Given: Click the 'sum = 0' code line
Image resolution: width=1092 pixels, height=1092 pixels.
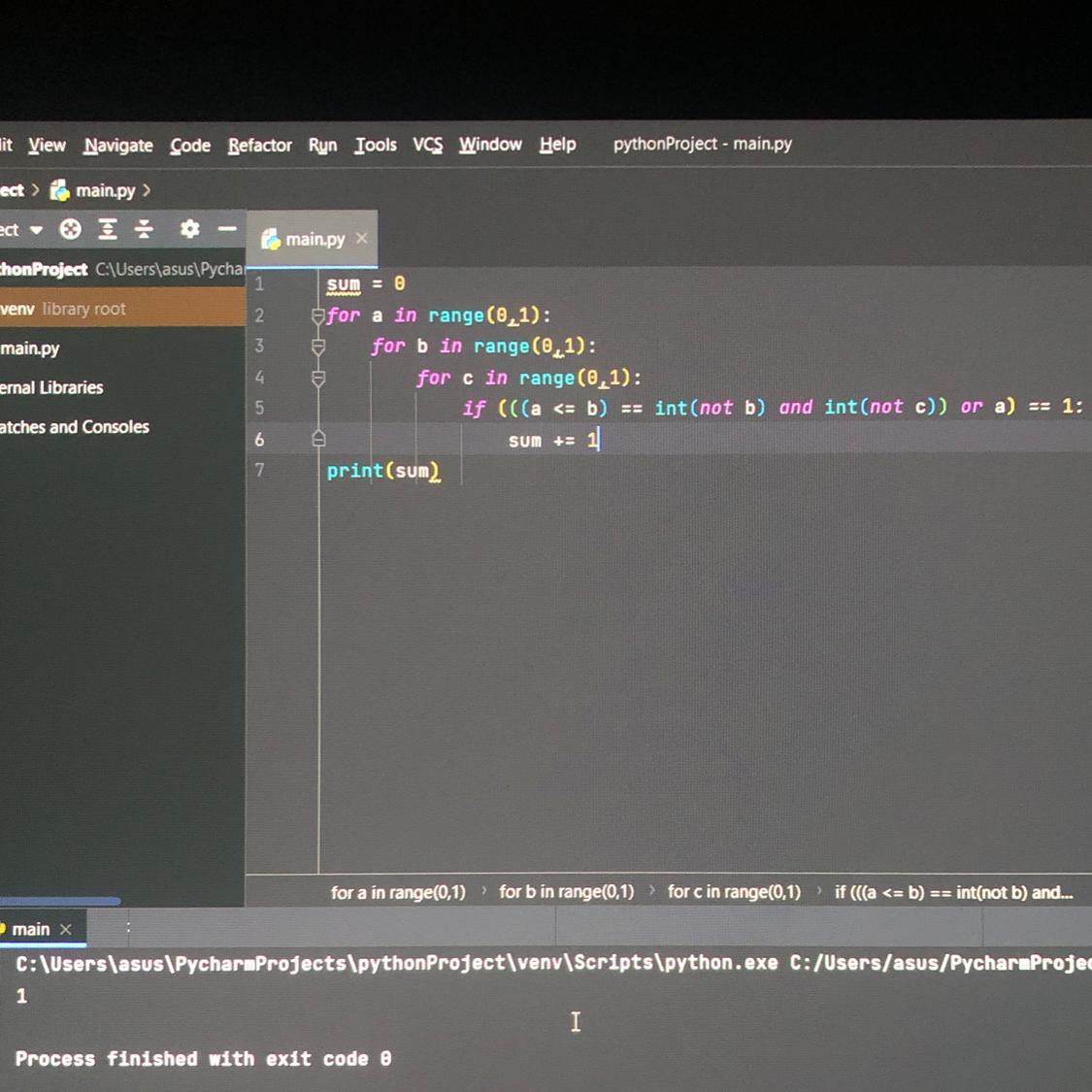Looking at the screenshot, I should pos(366,284).
